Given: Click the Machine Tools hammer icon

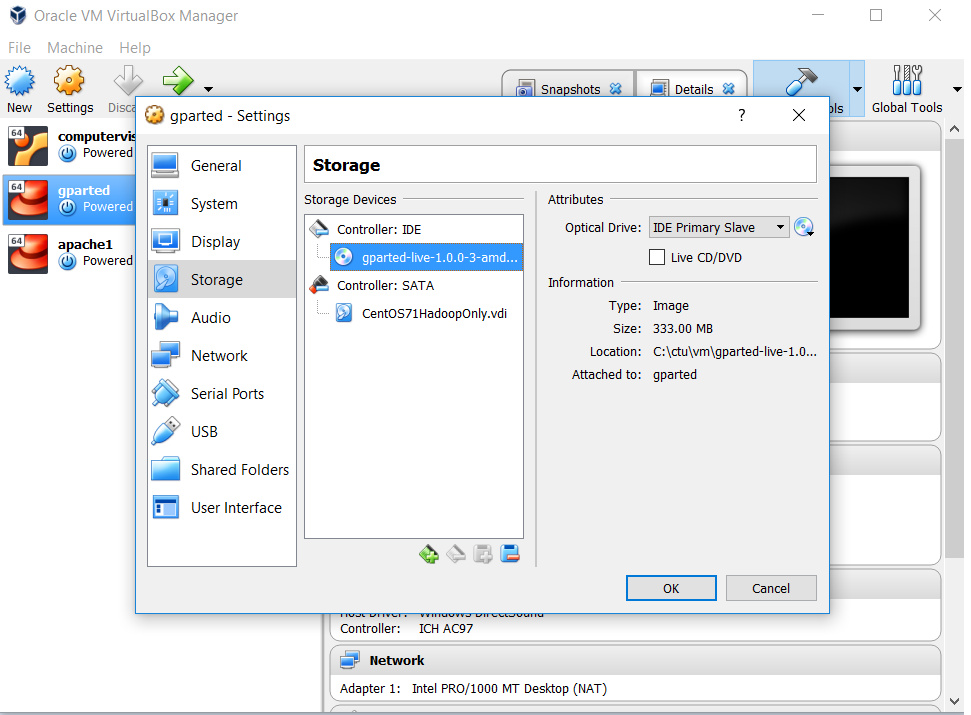Looking at the screenshot, I should tap(801, 82).
